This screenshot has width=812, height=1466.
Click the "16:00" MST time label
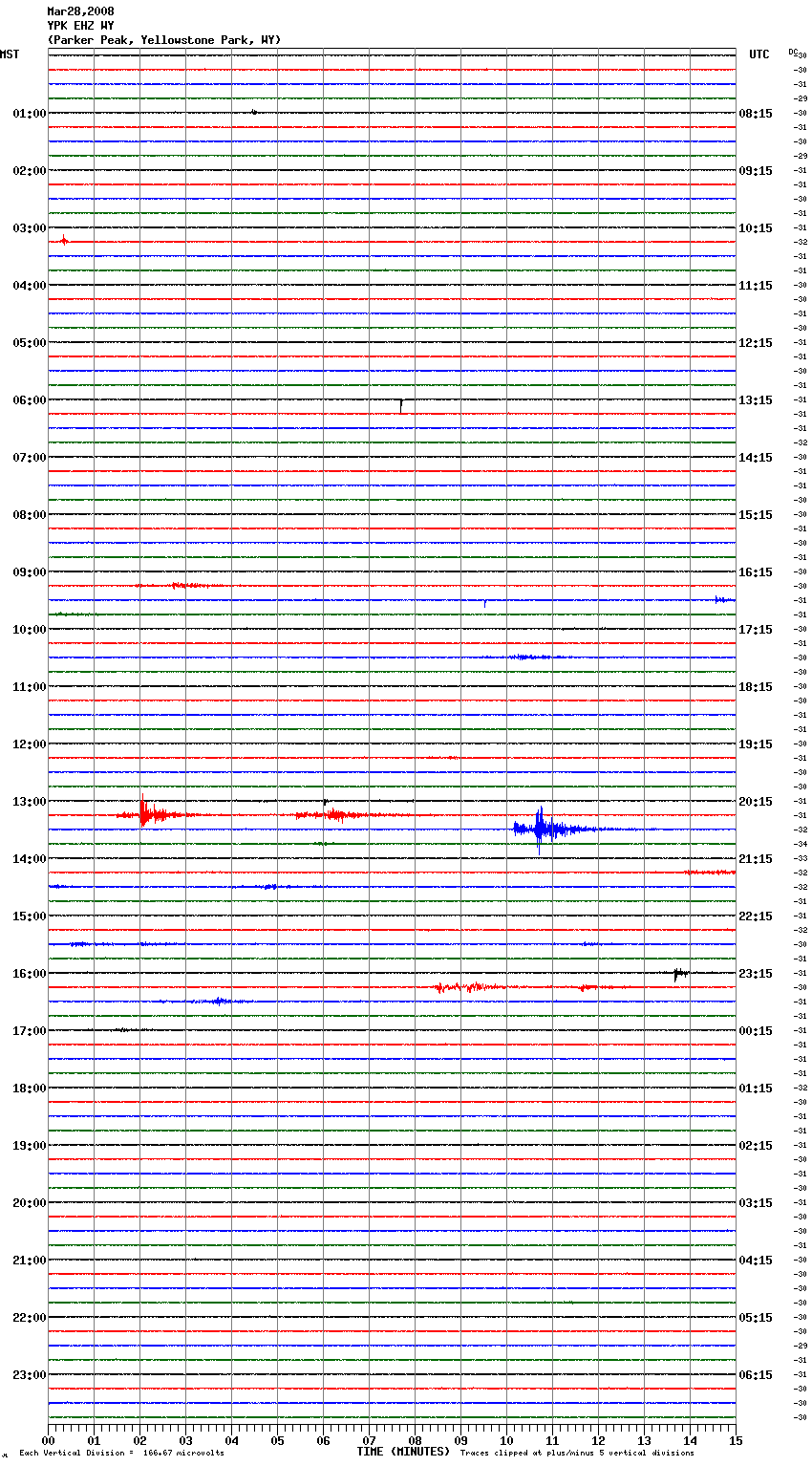tap(30, 974)
